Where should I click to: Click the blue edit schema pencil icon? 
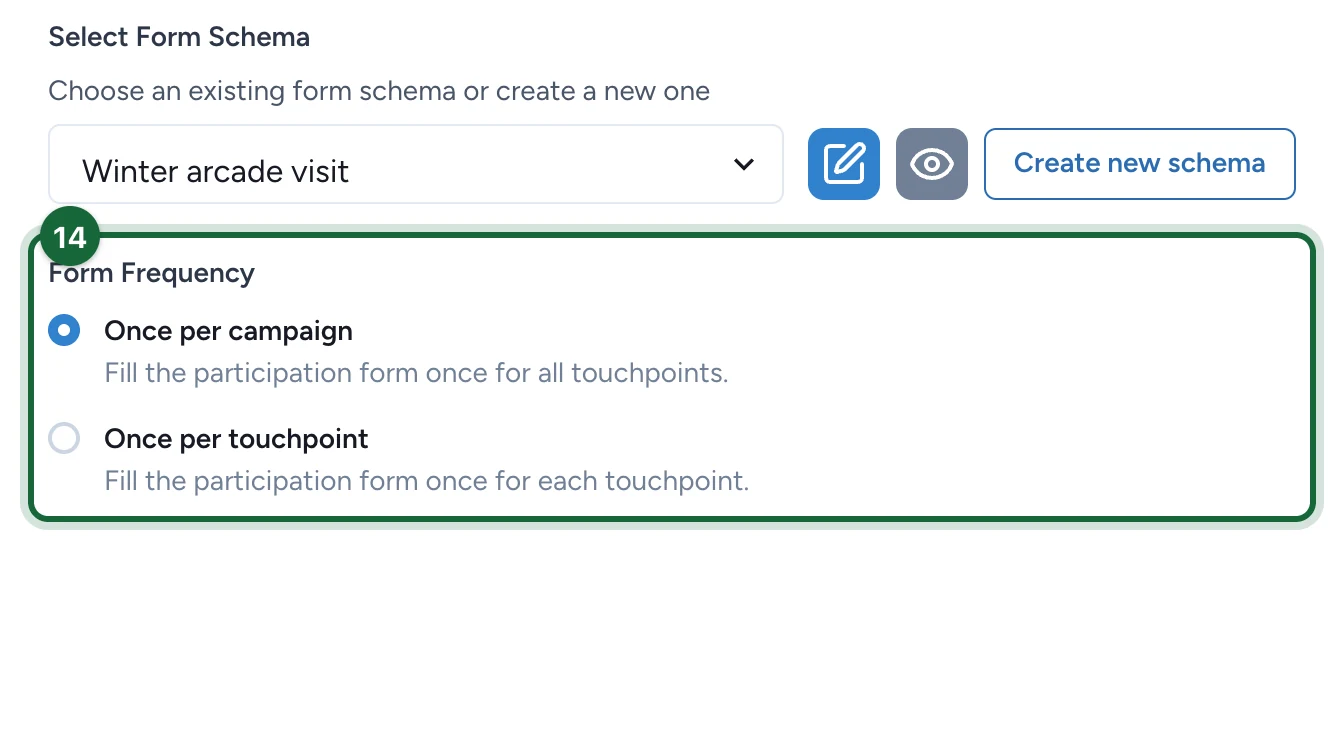pyautogui.click(x=844, y=164)
